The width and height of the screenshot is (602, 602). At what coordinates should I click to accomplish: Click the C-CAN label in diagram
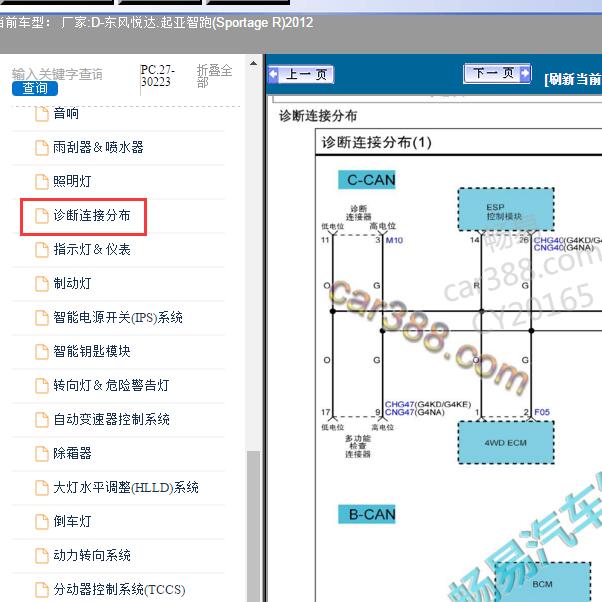pos(367,180)
